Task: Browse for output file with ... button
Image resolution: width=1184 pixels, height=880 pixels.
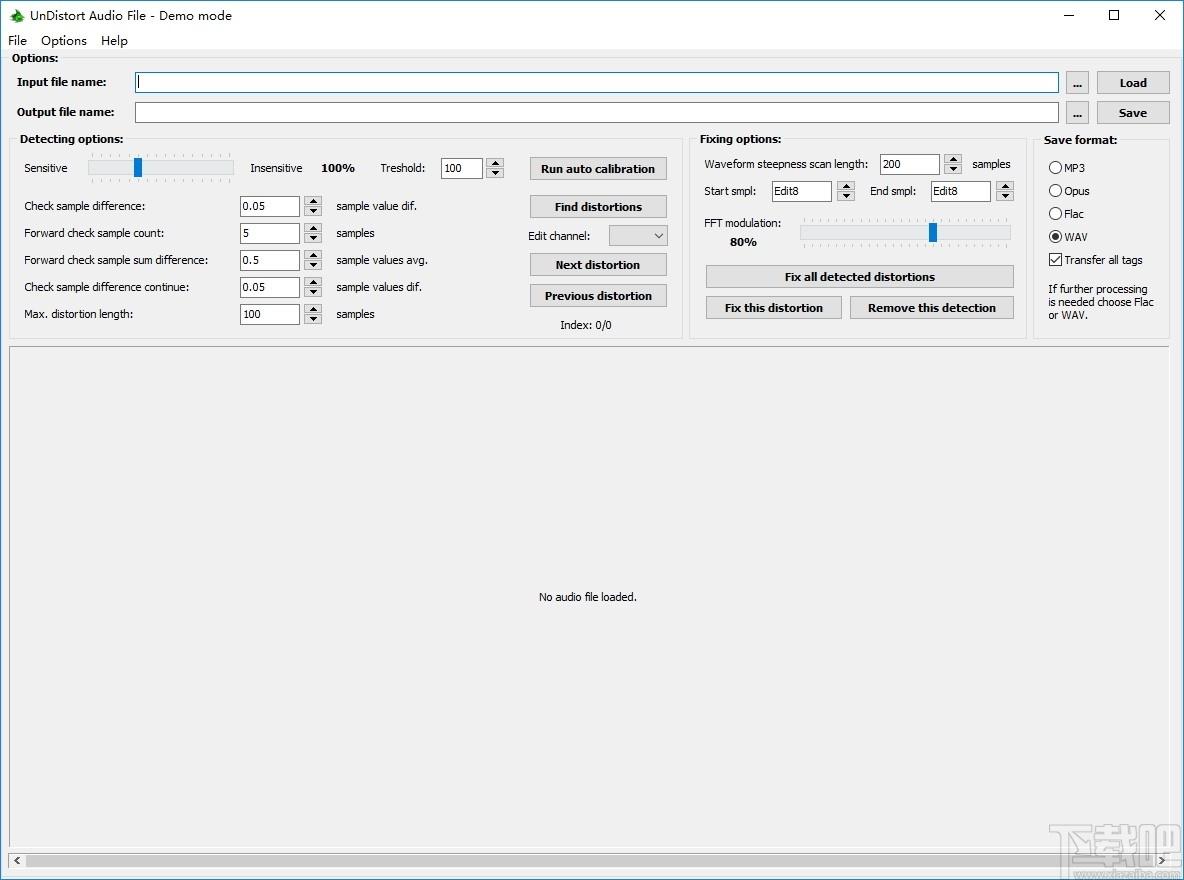Action: click(1078, 113)
